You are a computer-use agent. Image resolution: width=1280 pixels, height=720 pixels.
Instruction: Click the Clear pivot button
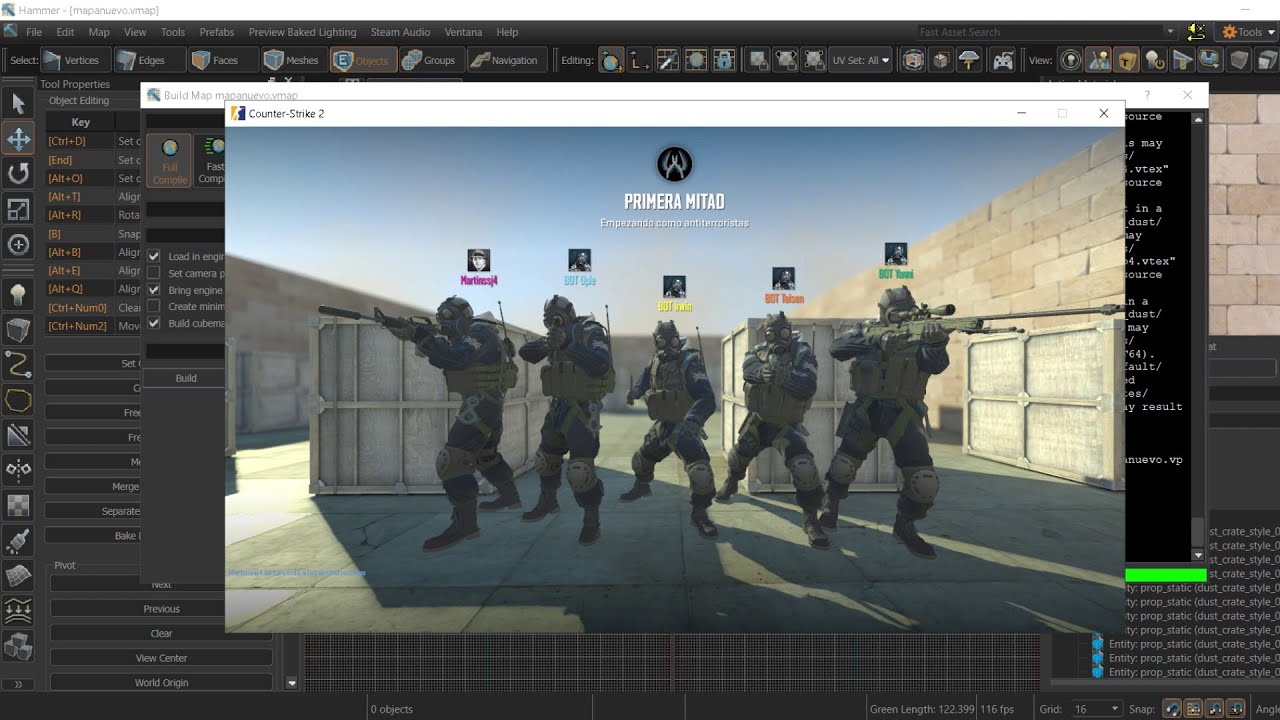coord(161,633)
